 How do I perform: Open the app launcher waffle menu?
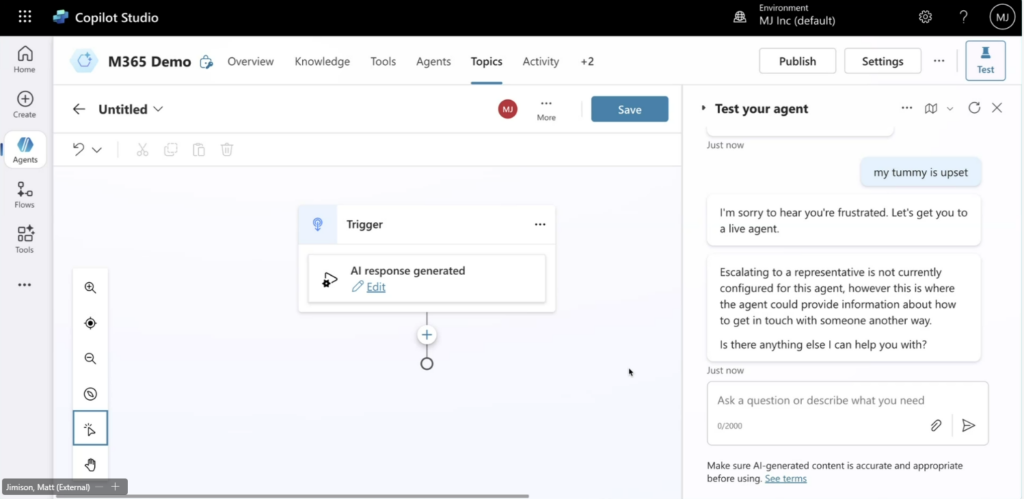[x=25, y=17]
